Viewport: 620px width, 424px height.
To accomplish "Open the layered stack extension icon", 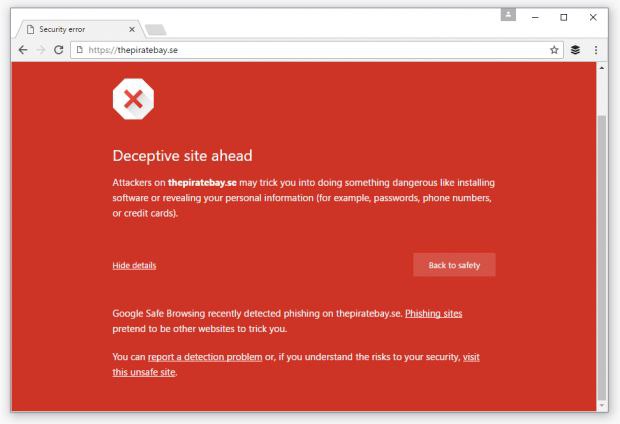I will click(575, 50).
